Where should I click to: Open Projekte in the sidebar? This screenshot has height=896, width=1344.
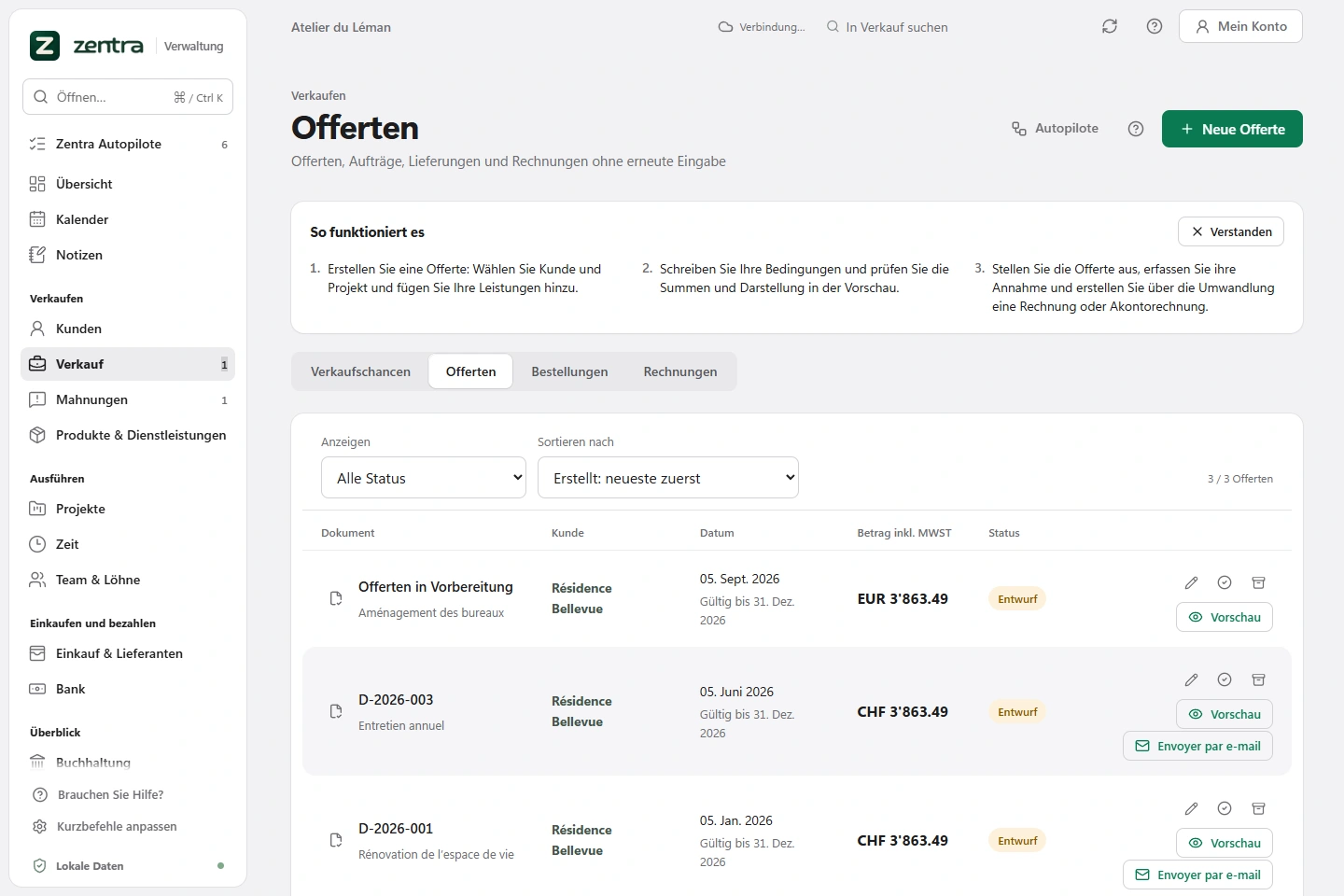pos(128,509)
